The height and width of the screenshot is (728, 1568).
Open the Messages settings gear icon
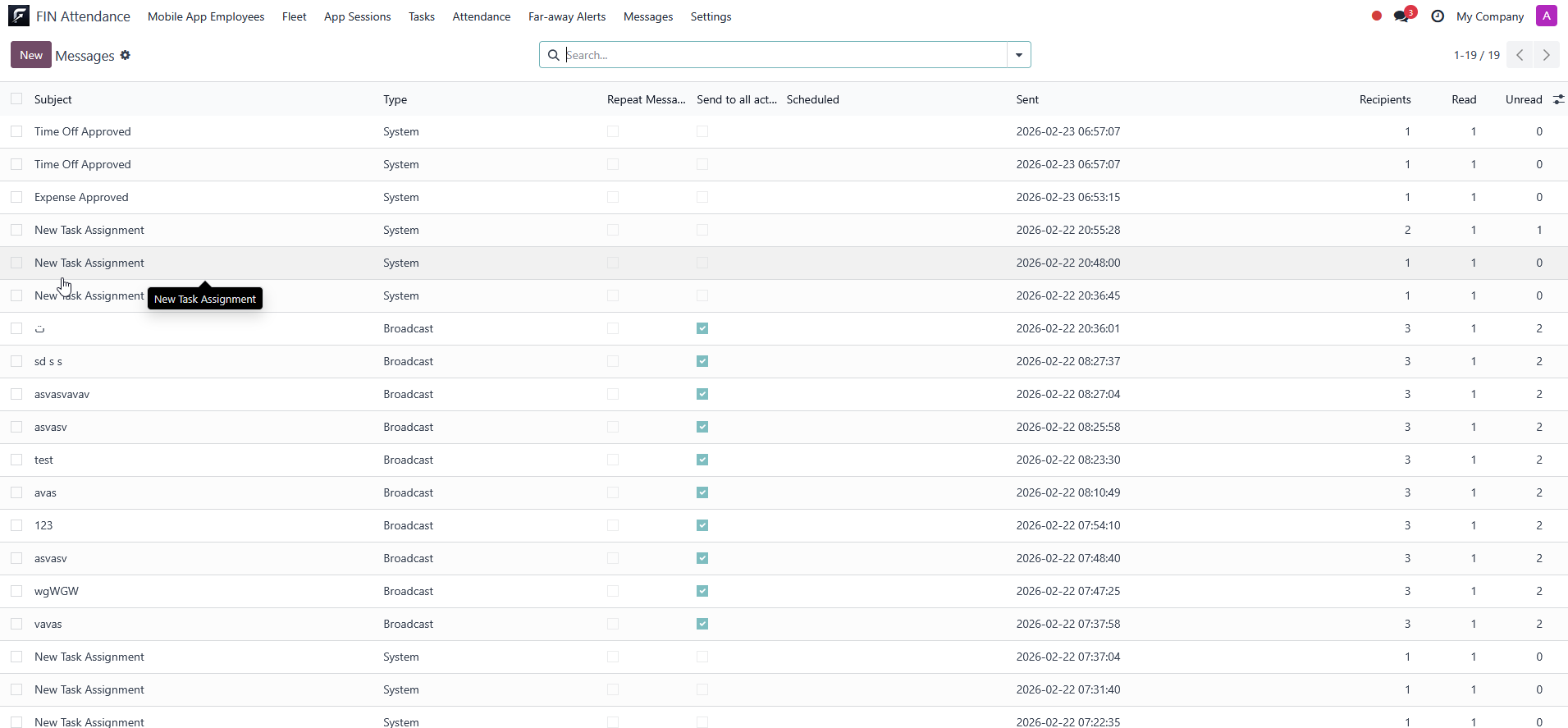pyautogui.click(x=126, y=55)
